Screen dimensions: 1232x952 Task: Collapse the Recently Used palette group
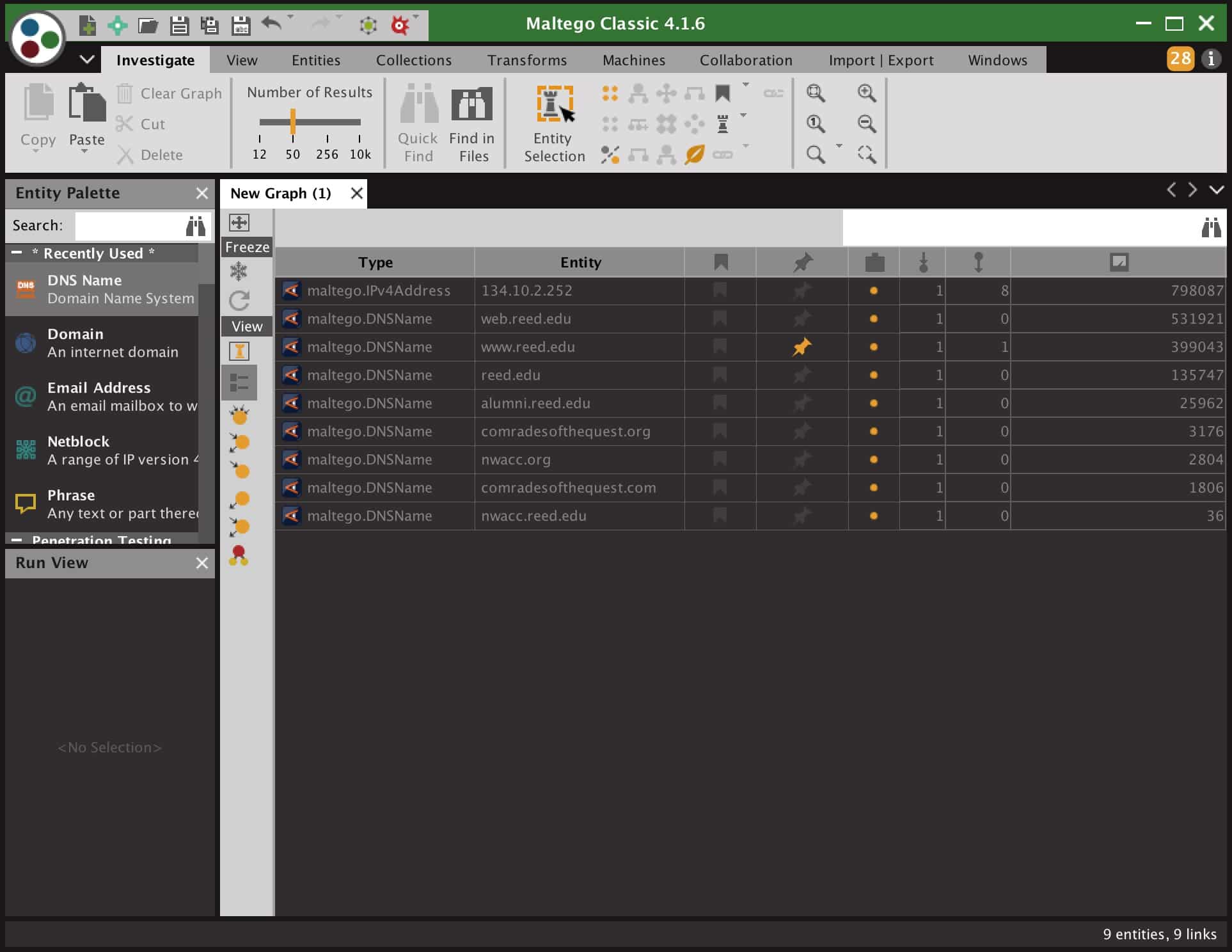pyautogui.click(x=17, y=253)
